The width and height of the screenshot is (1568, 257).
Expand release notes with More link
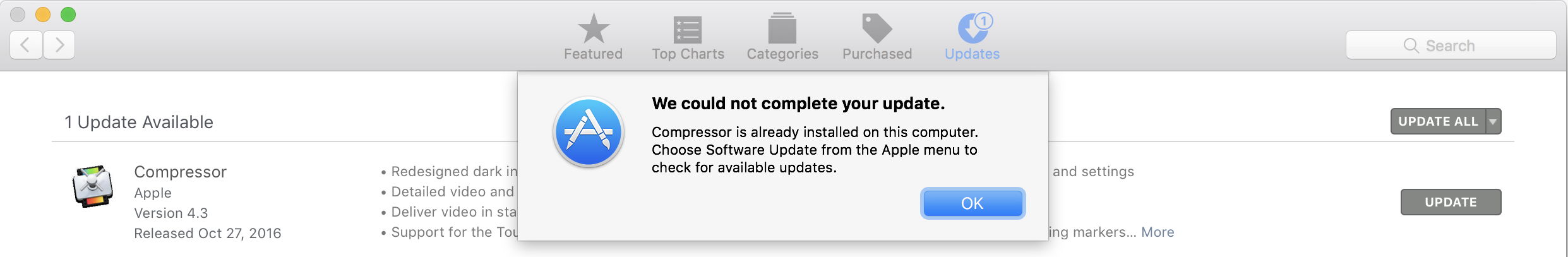(x=1158, y=232)
